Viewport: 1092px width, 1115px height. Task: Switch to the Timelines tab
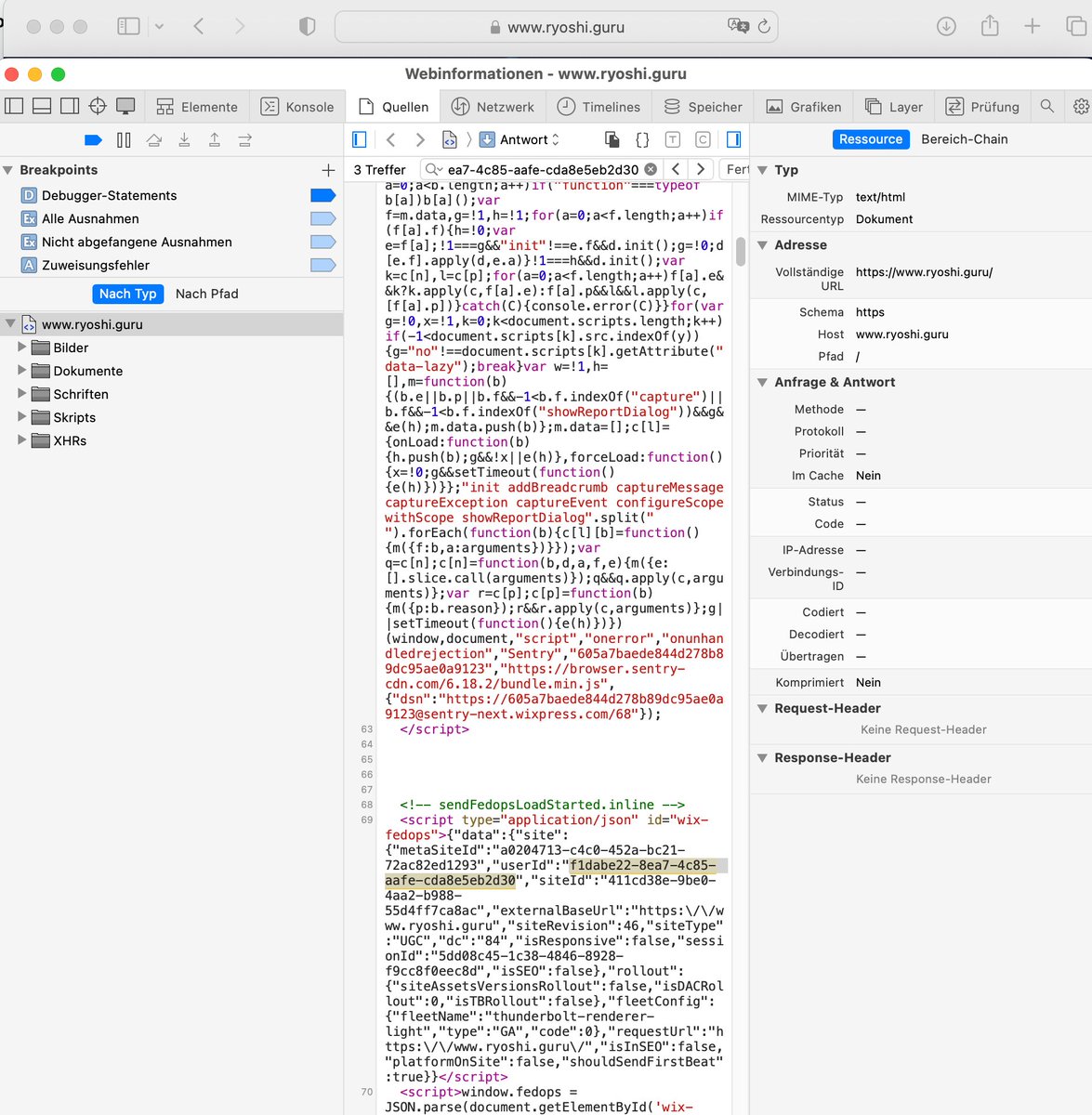(599, 107)
